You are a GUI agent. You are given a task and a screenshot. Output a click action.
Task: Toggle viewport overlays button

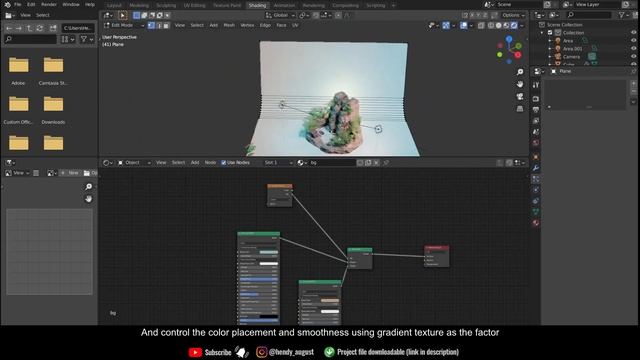(464, 25)
